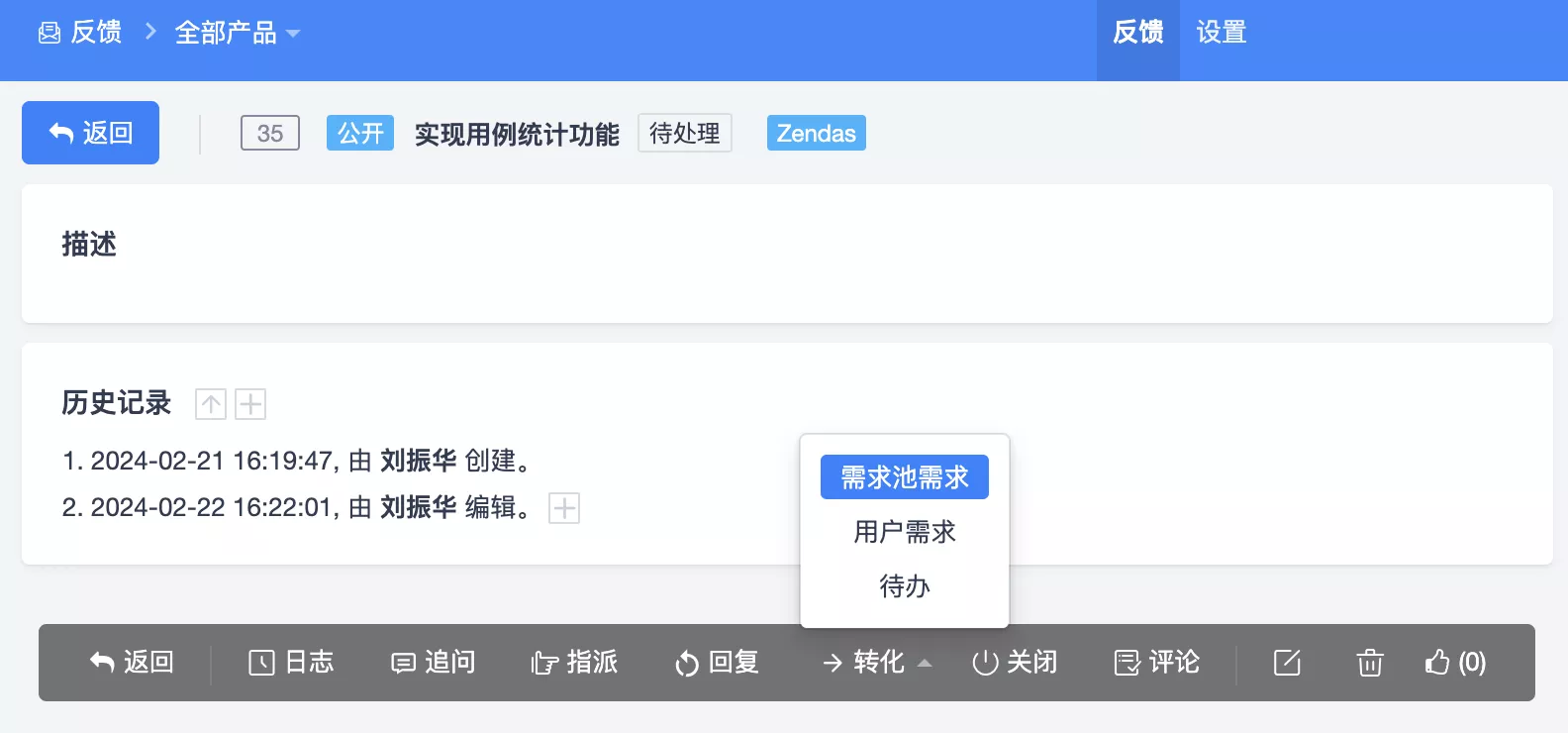Click 追问 follow-up question action
This screenshot has width=1568, height=733.
coord(433,663)
